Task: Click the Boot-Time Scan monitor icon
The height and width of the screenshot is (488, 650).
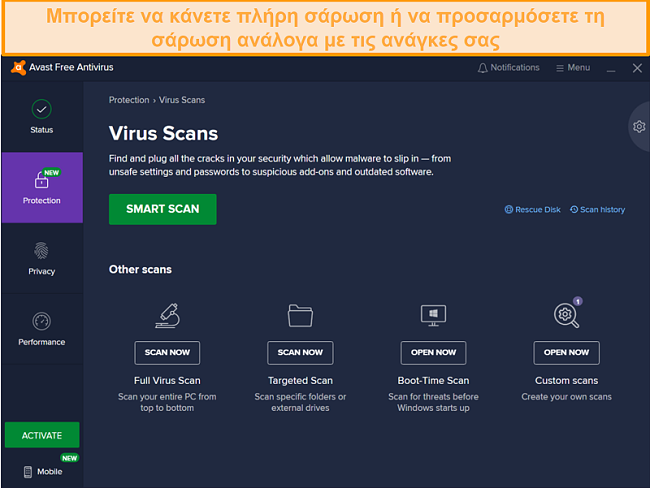Action: coord(433,316)
